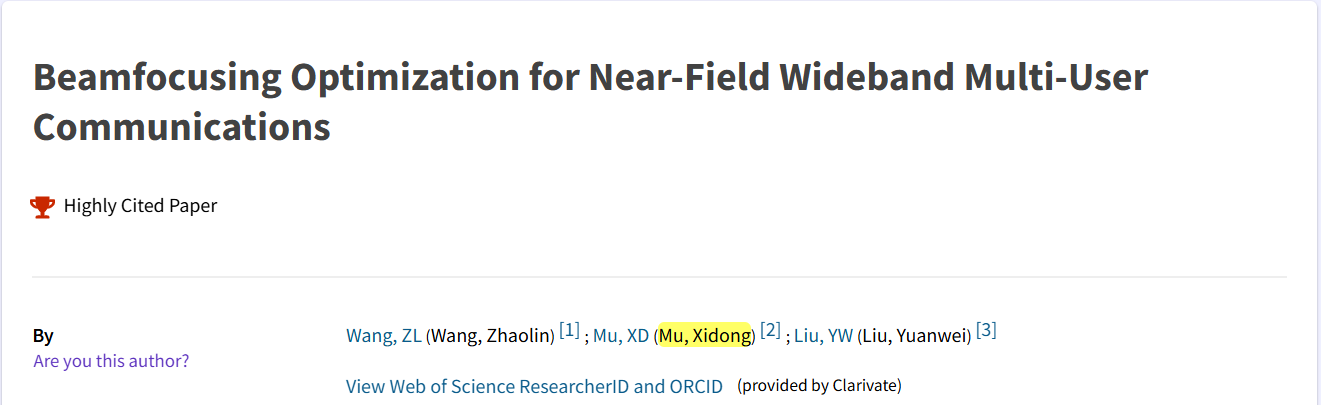Click affiliation reference [2]
The width and height of the screenshot is (1321, 405).
770,330
